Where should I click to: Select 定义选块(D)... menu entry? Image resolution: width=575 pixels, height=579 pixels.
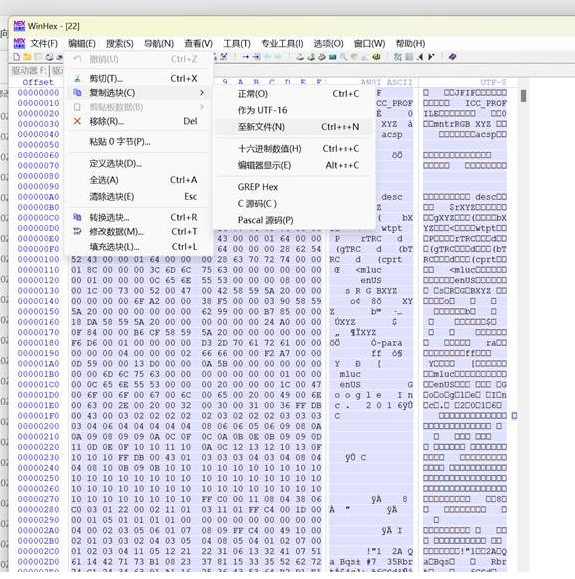(x=138, y=163)
